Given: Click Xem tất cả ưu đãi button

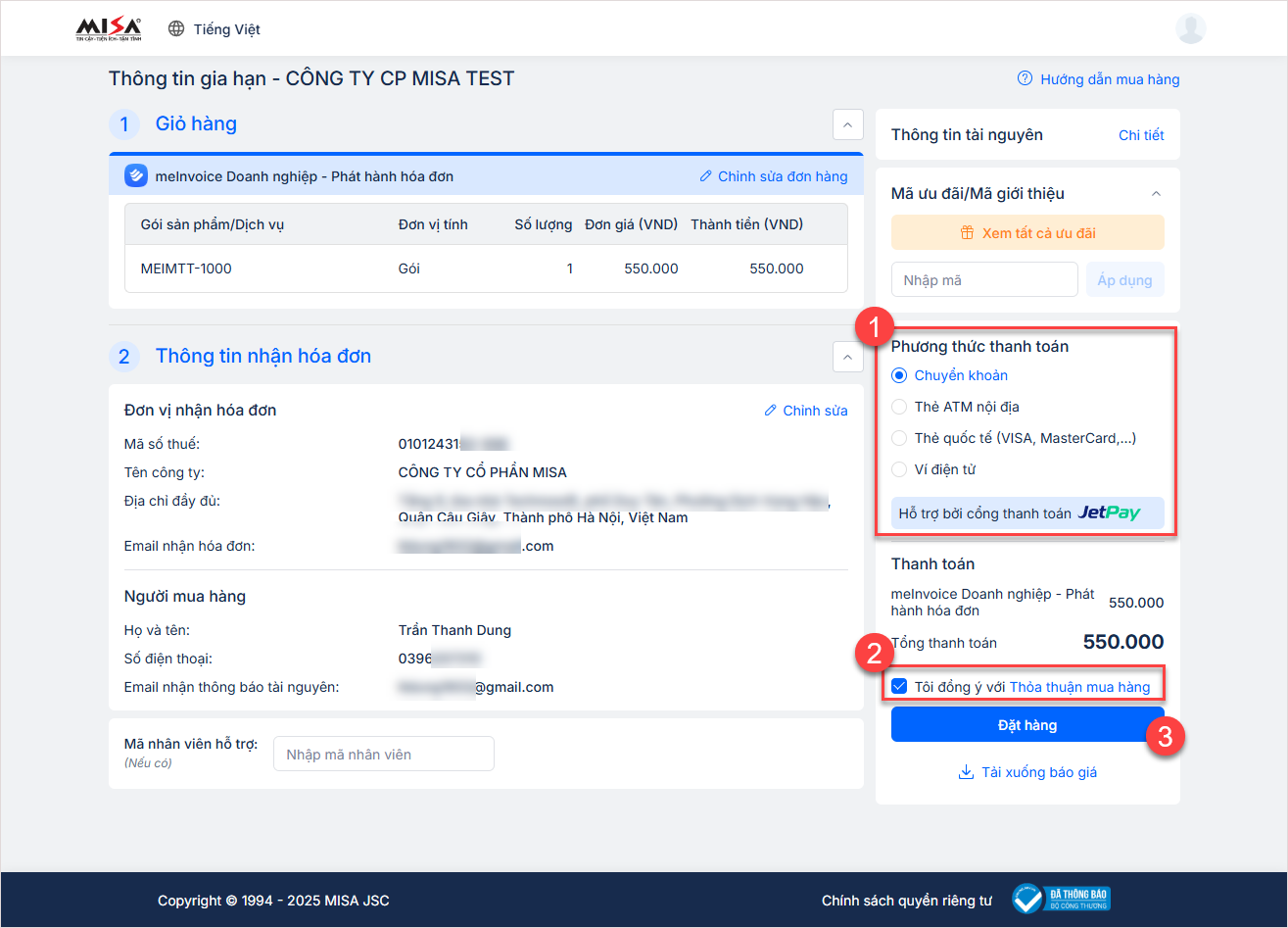Looking at the screenshot, I should click(1027, 233).
